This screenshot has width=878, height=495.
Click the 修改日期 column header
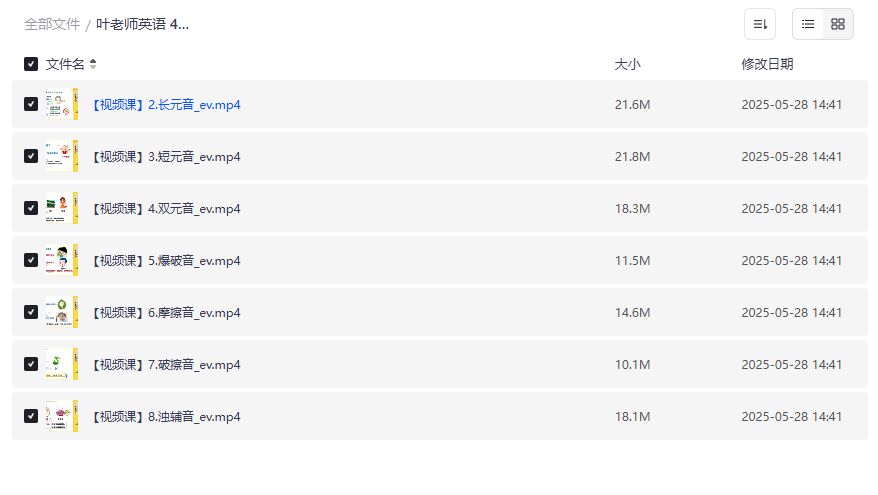(x=767, y=64)
